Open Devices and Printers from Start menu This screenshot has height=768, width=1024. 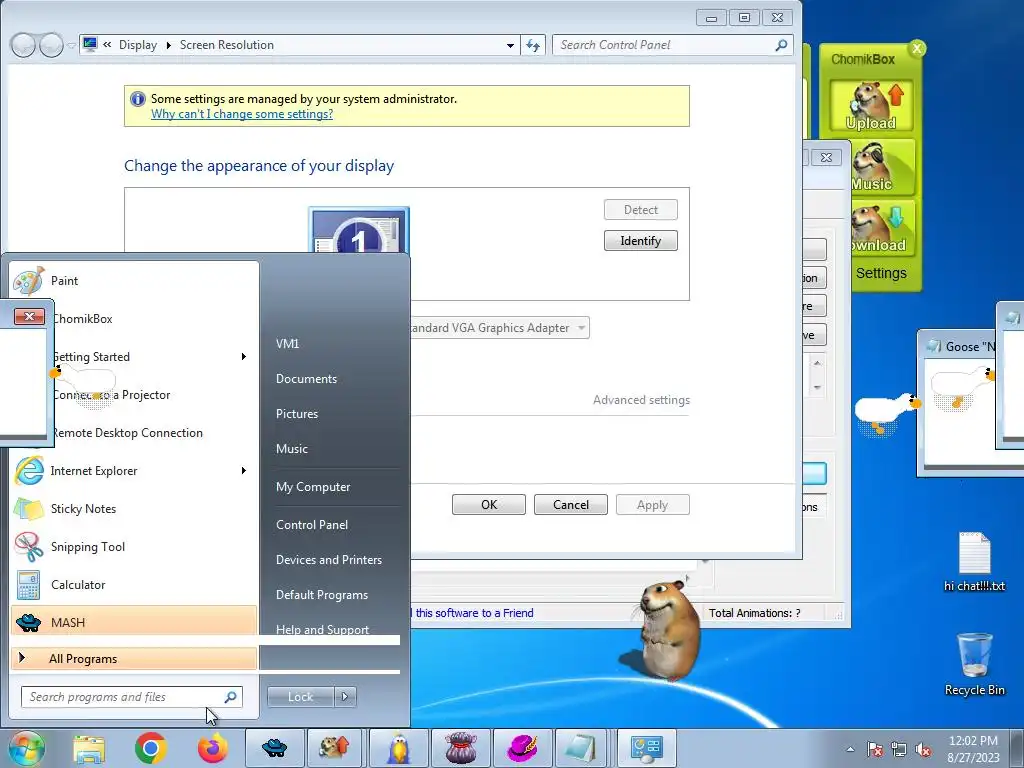(x=328, y=560)
